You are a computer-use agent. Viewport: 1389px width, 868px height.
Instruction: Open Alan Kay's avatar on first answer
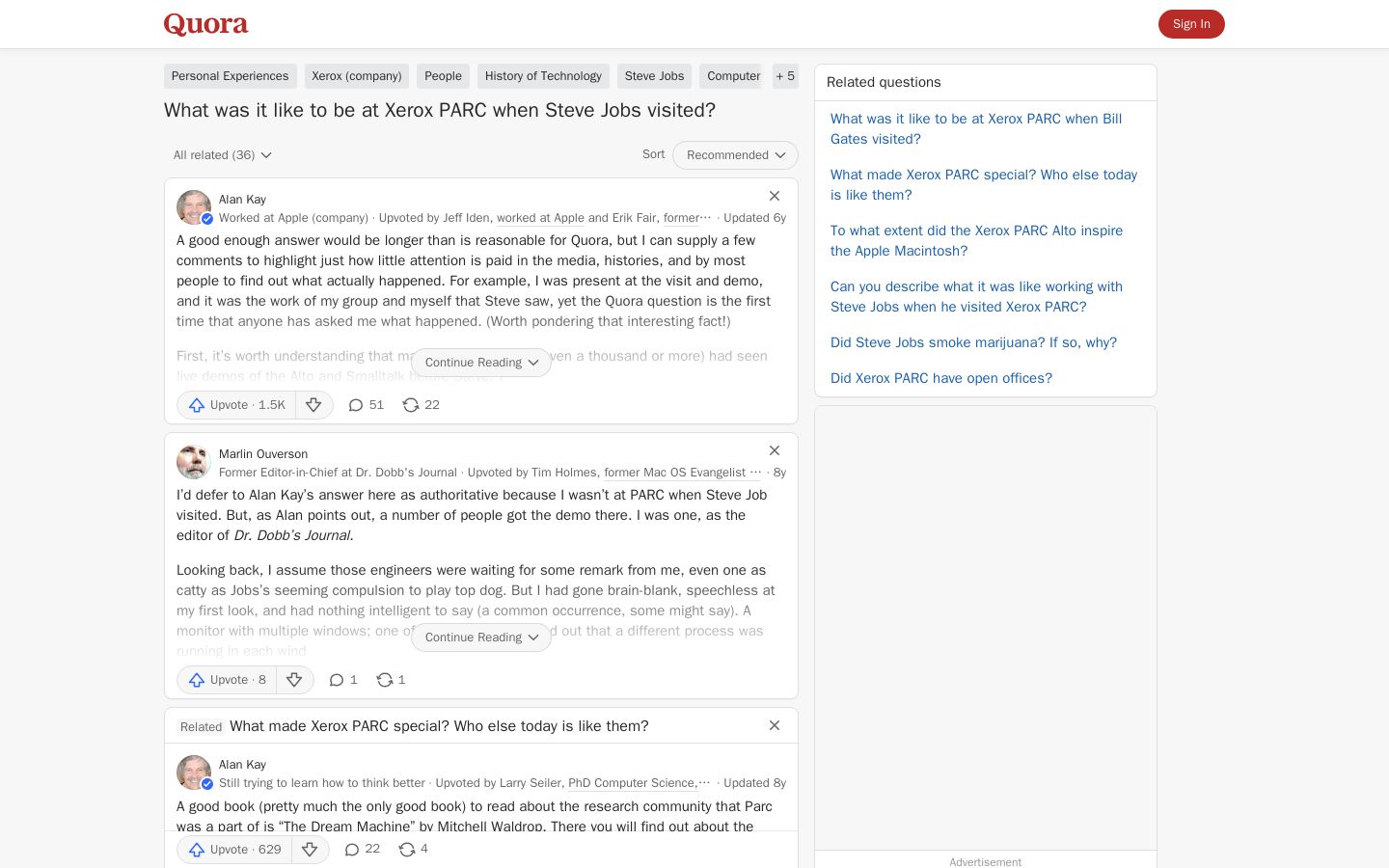coord(194,207)
